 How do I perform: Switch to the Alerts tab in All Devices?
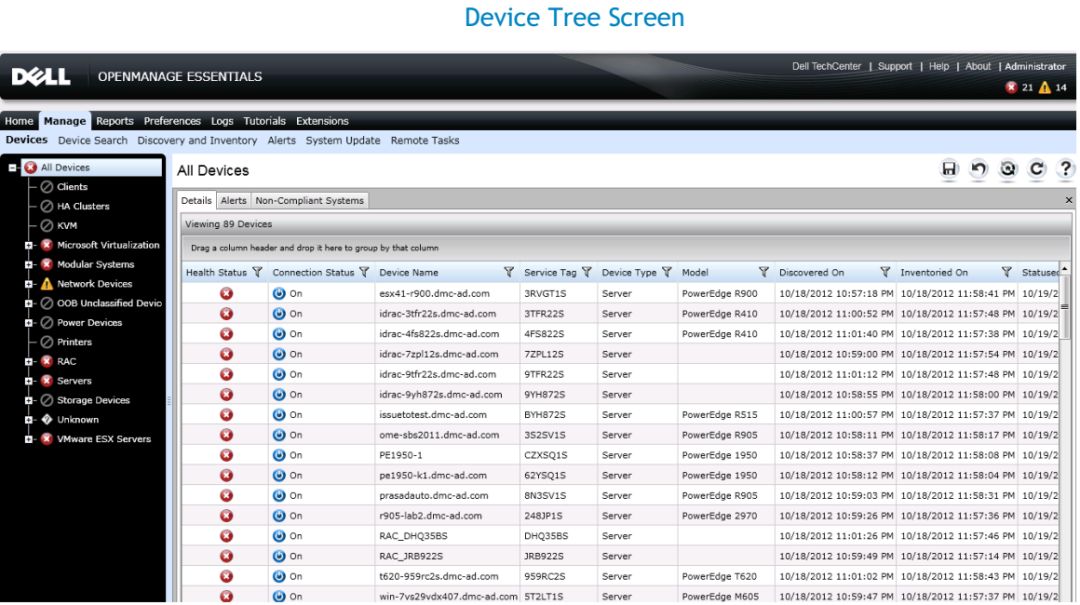point(233,201)
